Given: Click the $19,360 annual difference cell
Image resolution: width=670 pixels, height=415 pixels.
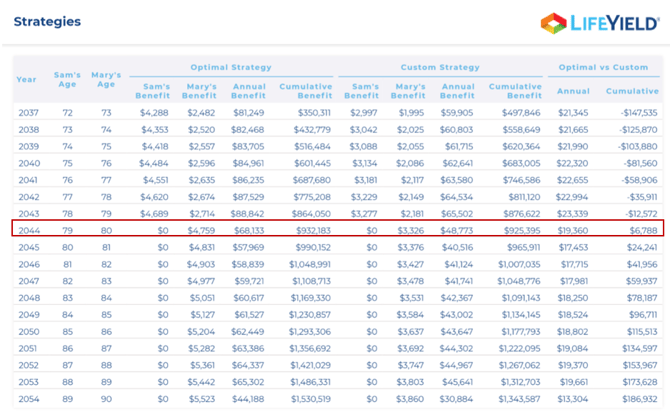Looking at the screenshot, I should point(573,231).
